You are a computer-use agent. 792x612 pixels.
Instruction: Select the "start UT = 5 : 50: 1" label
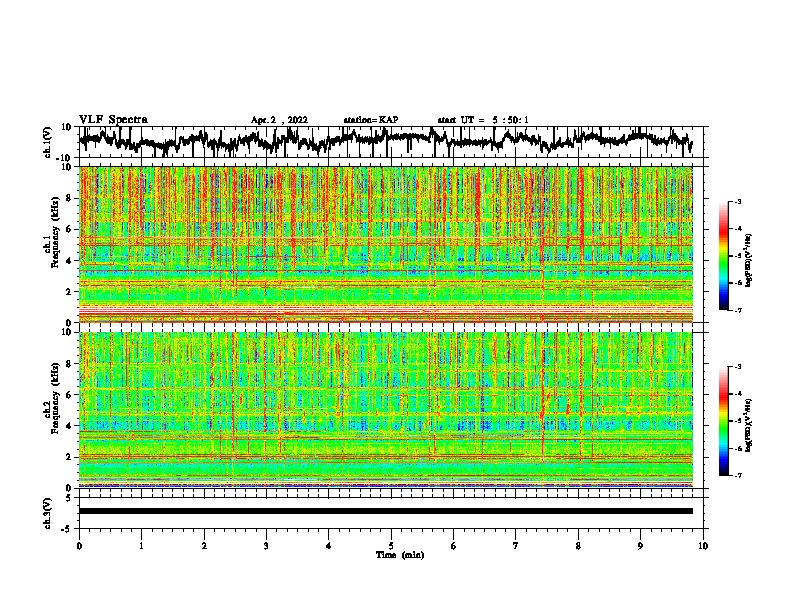(483, 120)
